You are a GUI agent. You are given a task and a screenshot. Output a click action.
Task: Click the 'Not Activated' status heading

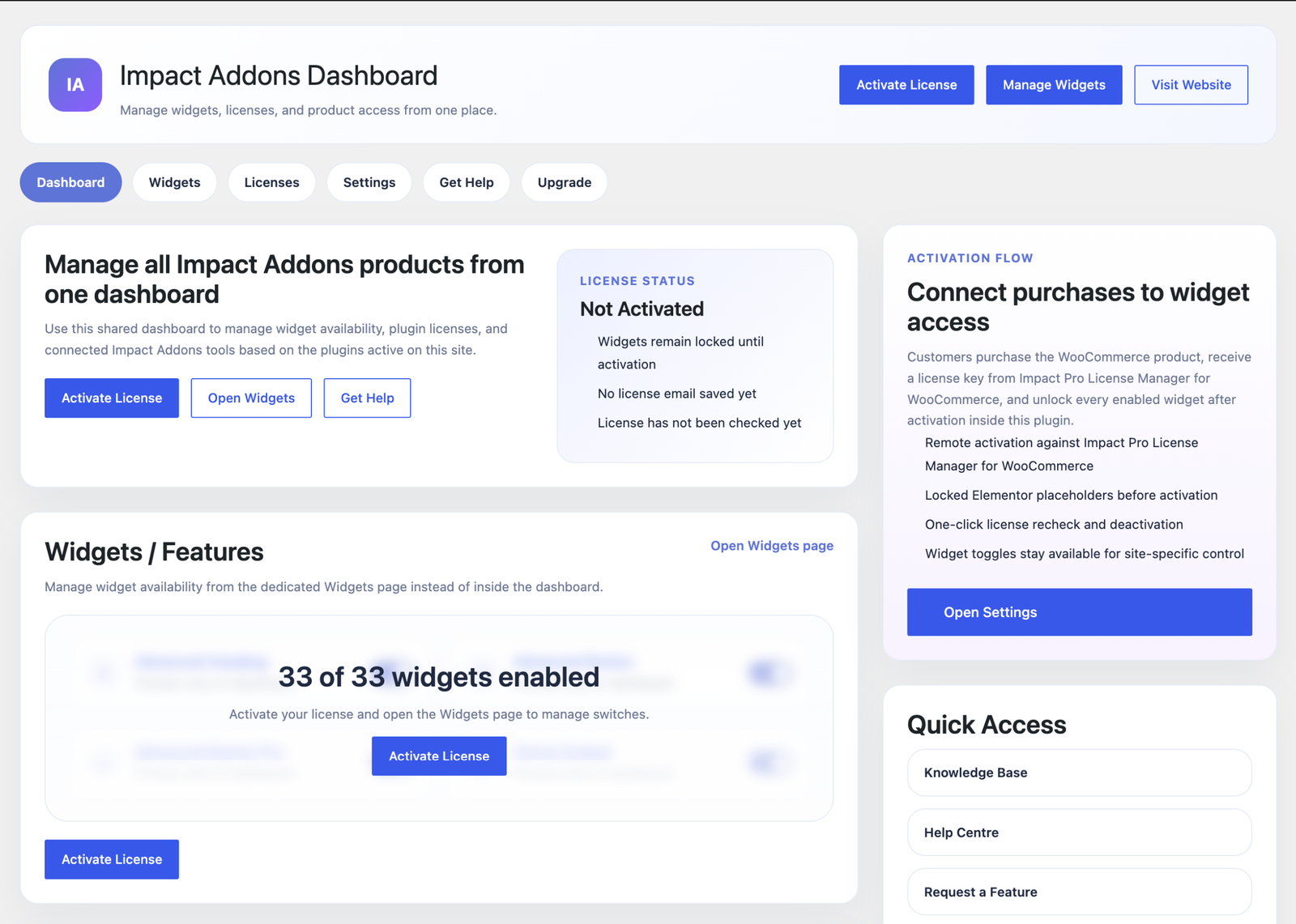pos(642,309)
